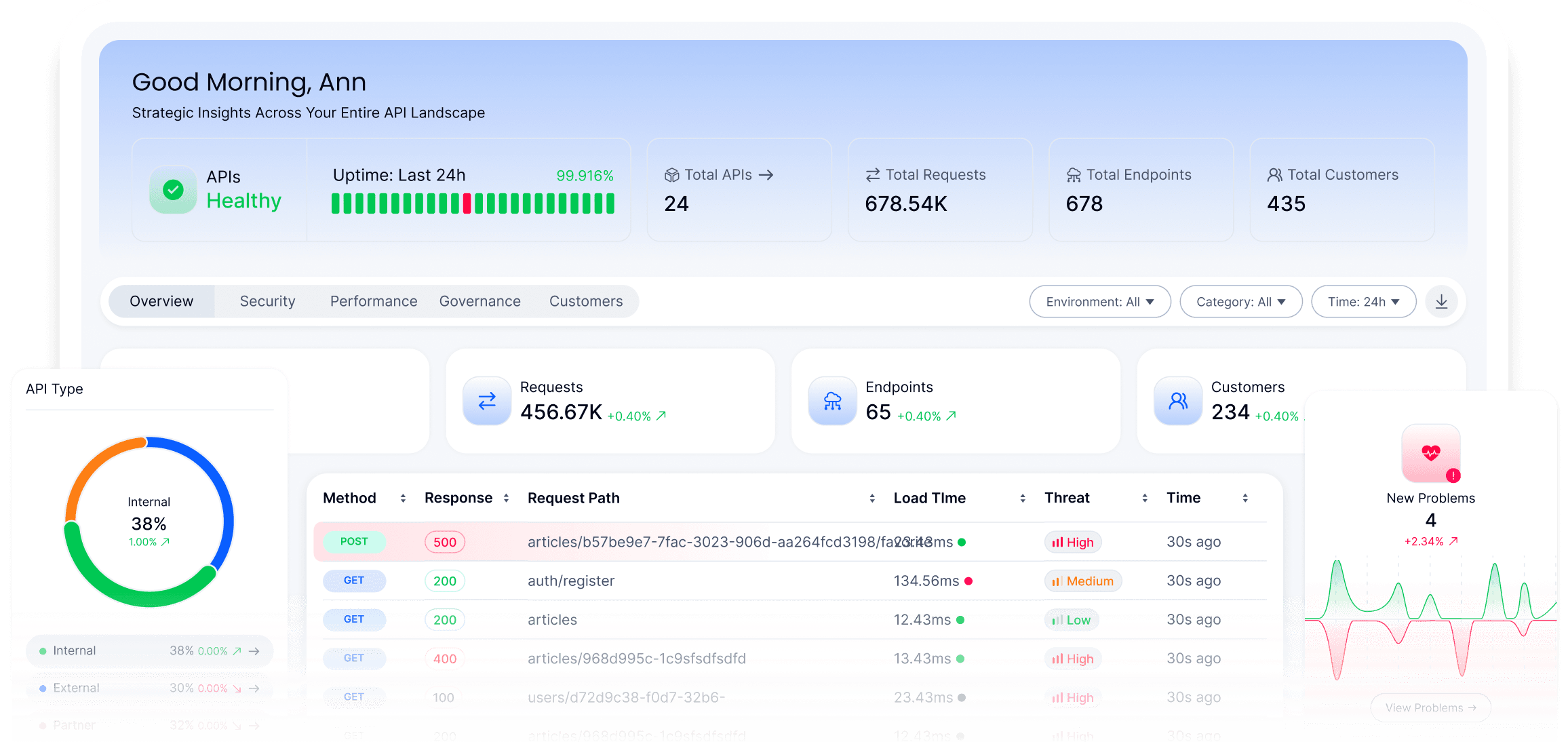Click the Endpoints trend up-arrow icon

point(952,416)
